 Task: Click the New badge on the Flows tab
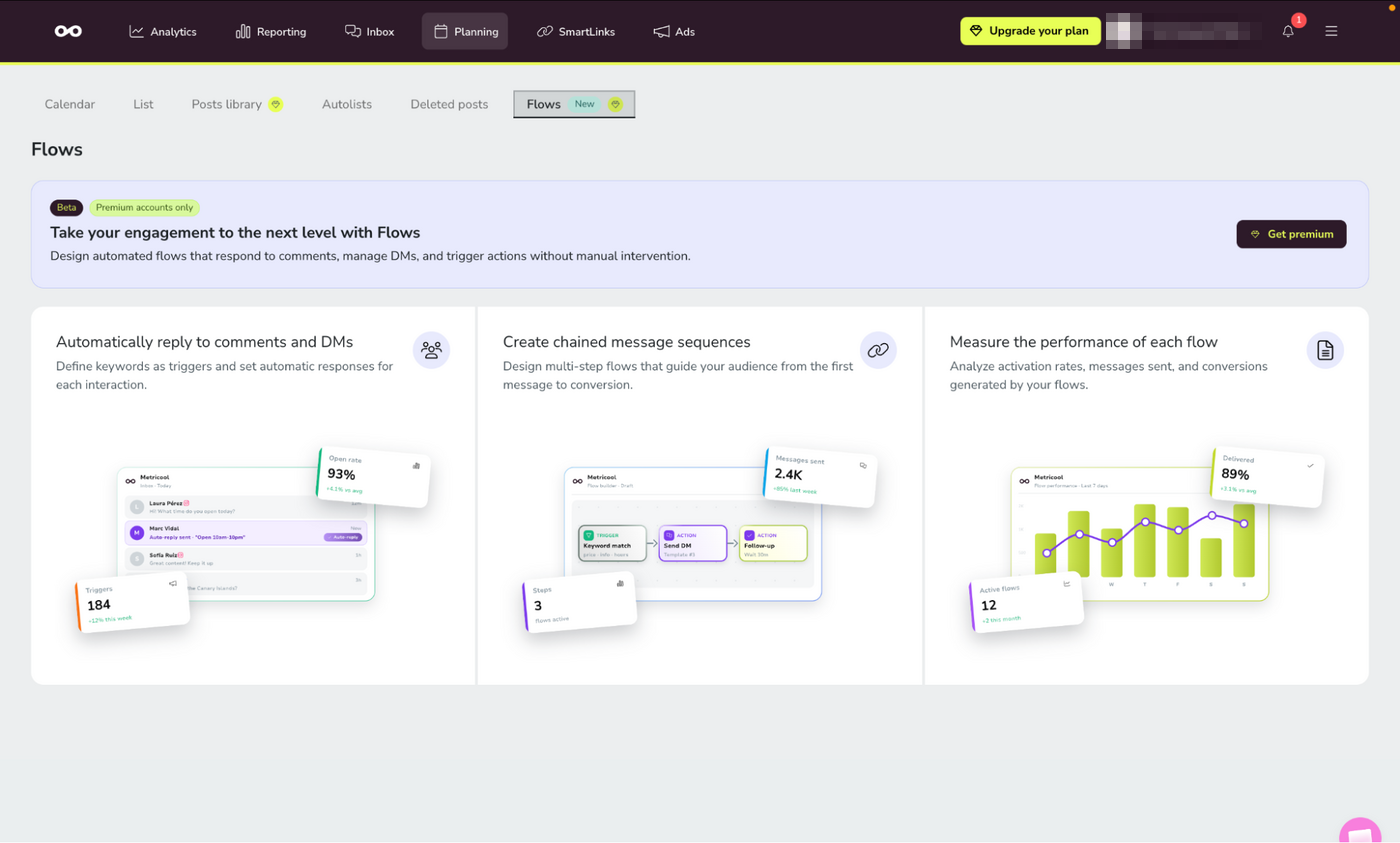[584, 104]
